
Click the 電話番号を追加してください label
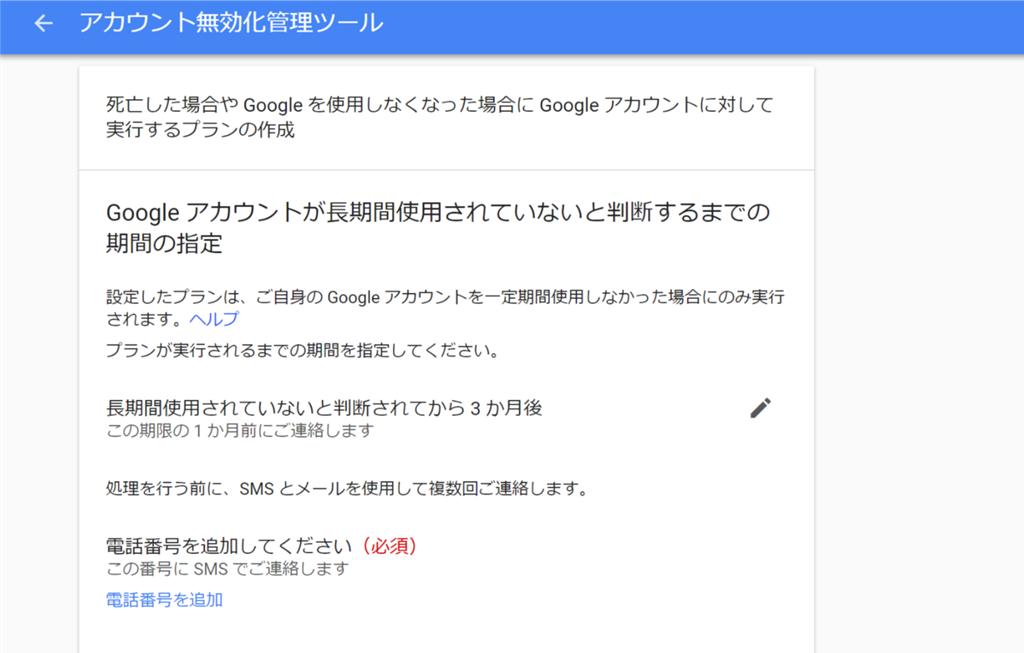coord(229,546)
